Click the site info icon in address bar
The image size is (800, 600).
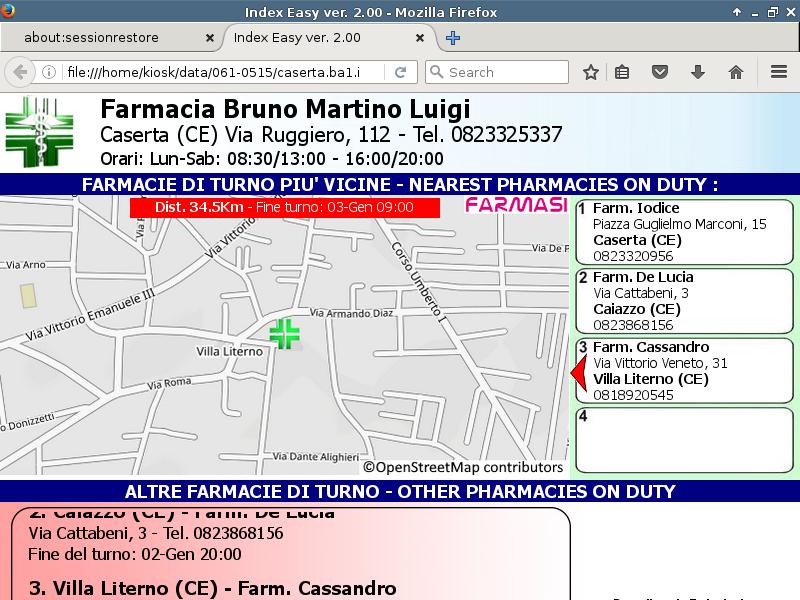(48, 72)
